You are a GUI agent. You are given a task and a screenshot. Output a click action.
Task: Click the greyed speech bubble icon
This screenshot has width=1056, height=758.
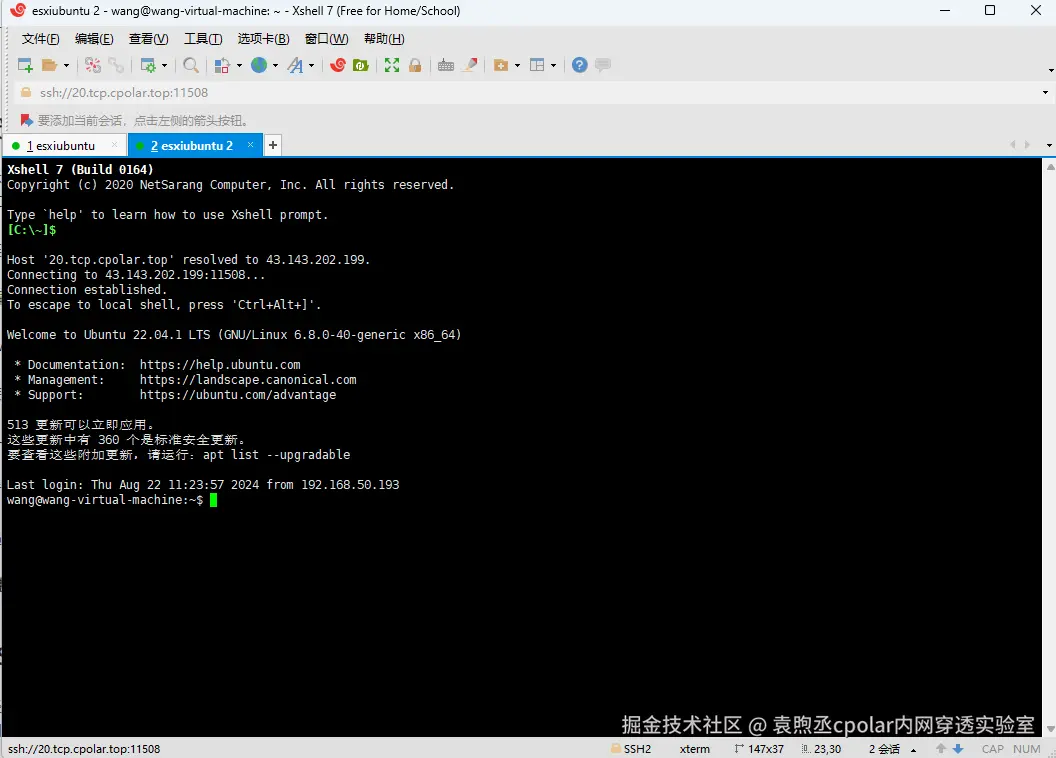coord(603,65)
